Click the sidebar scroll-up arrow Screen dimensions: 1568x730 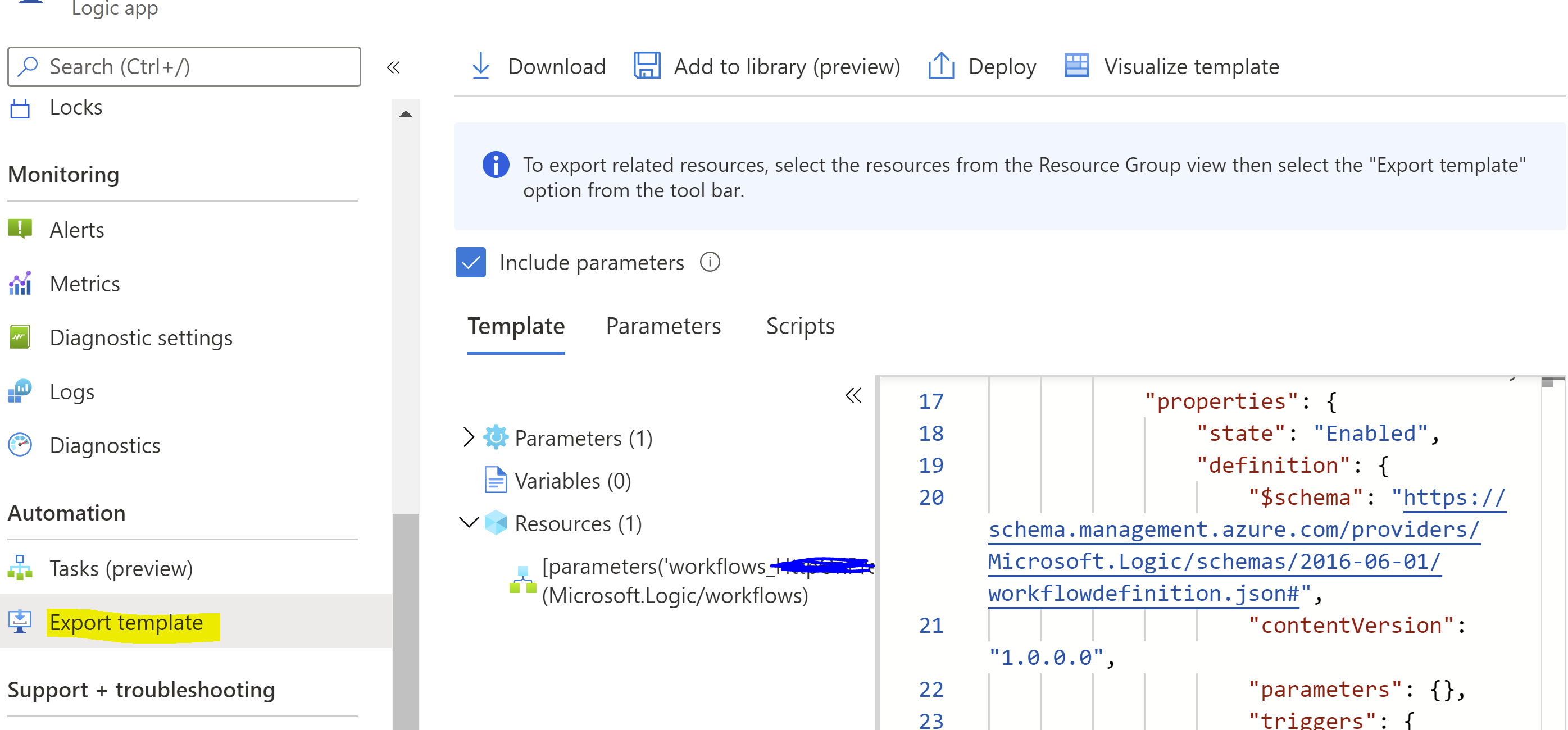(406, 114)
